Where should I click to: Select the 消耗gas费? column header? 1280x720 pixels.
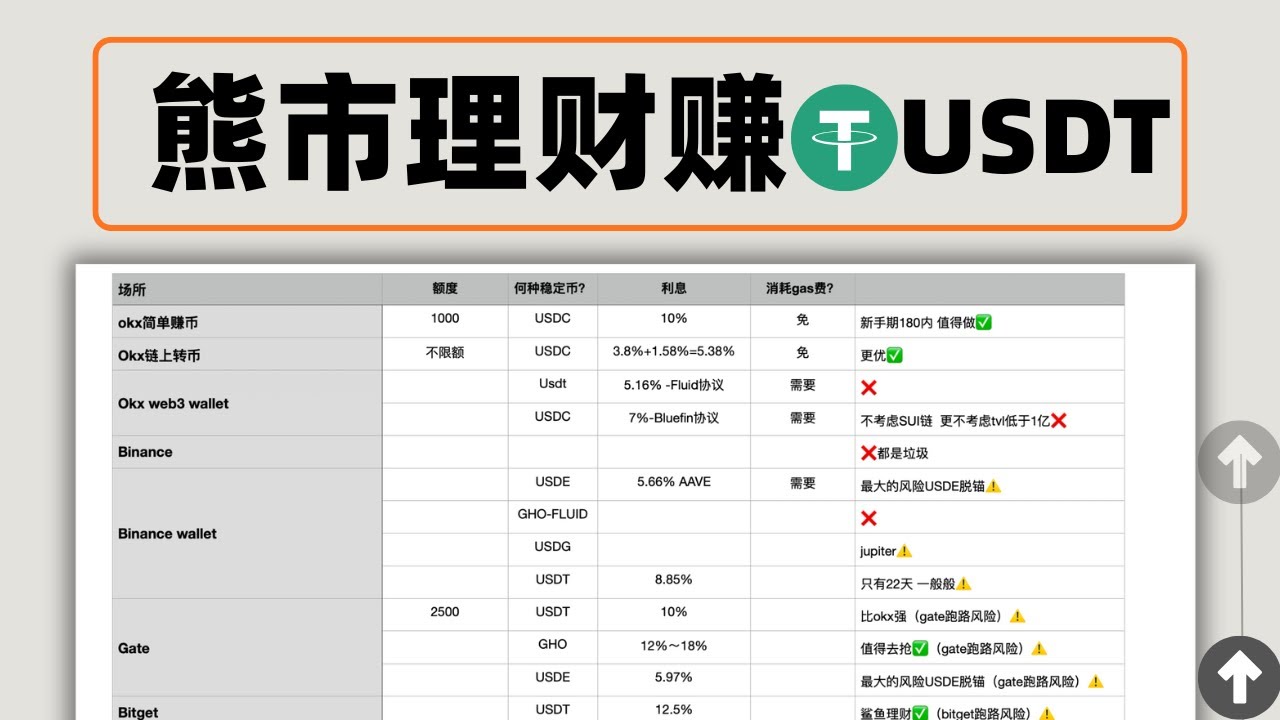(803, 289)
